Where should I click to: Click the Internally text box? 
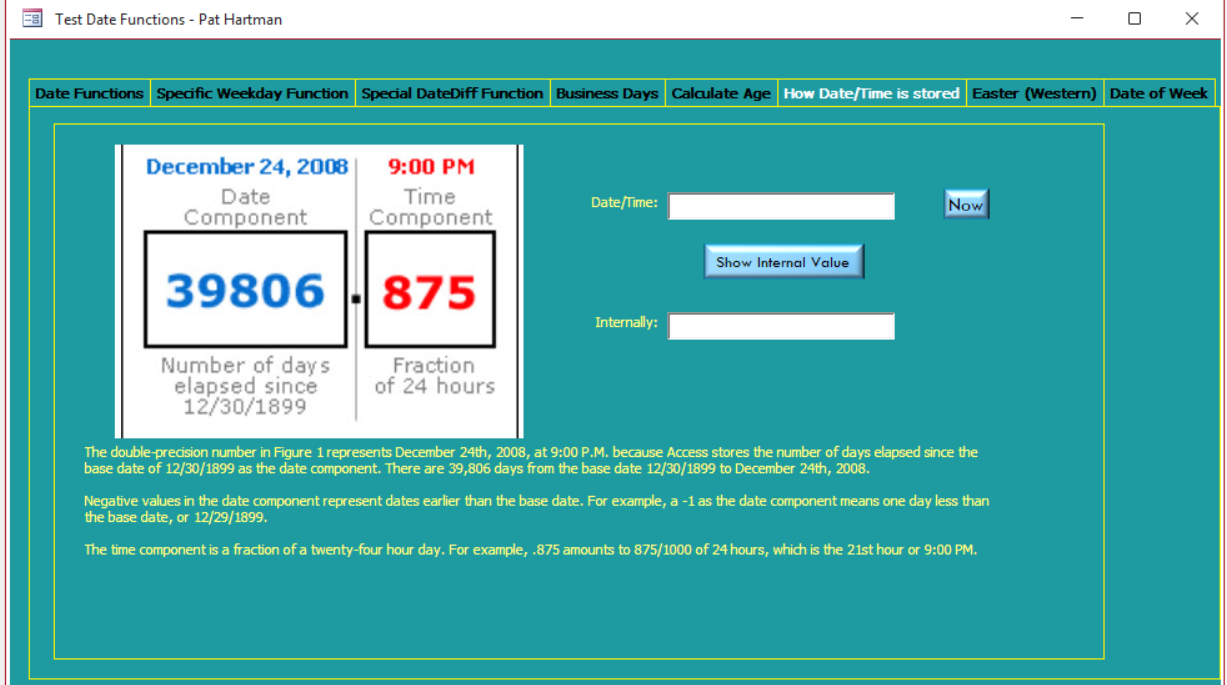point(781,326)
